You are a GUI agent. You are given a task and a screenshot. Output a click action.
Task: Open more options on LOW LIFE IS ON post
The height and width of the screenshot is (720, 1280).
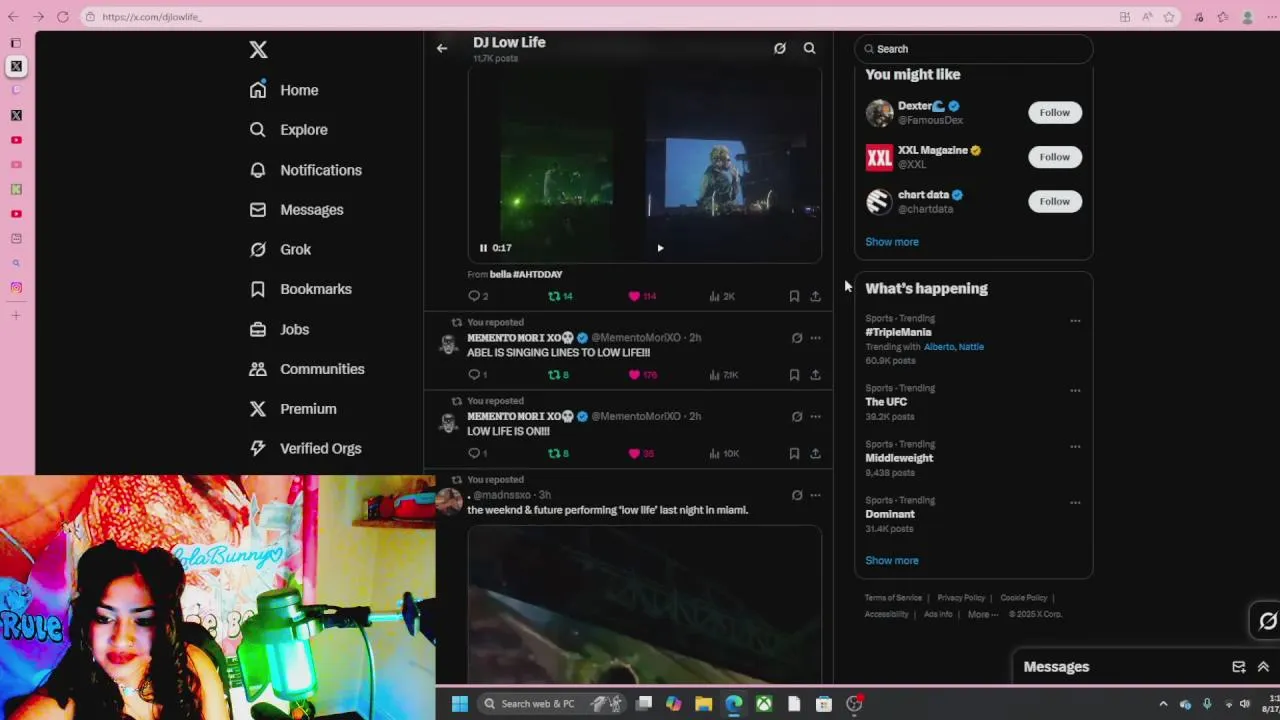click(816, 416)
